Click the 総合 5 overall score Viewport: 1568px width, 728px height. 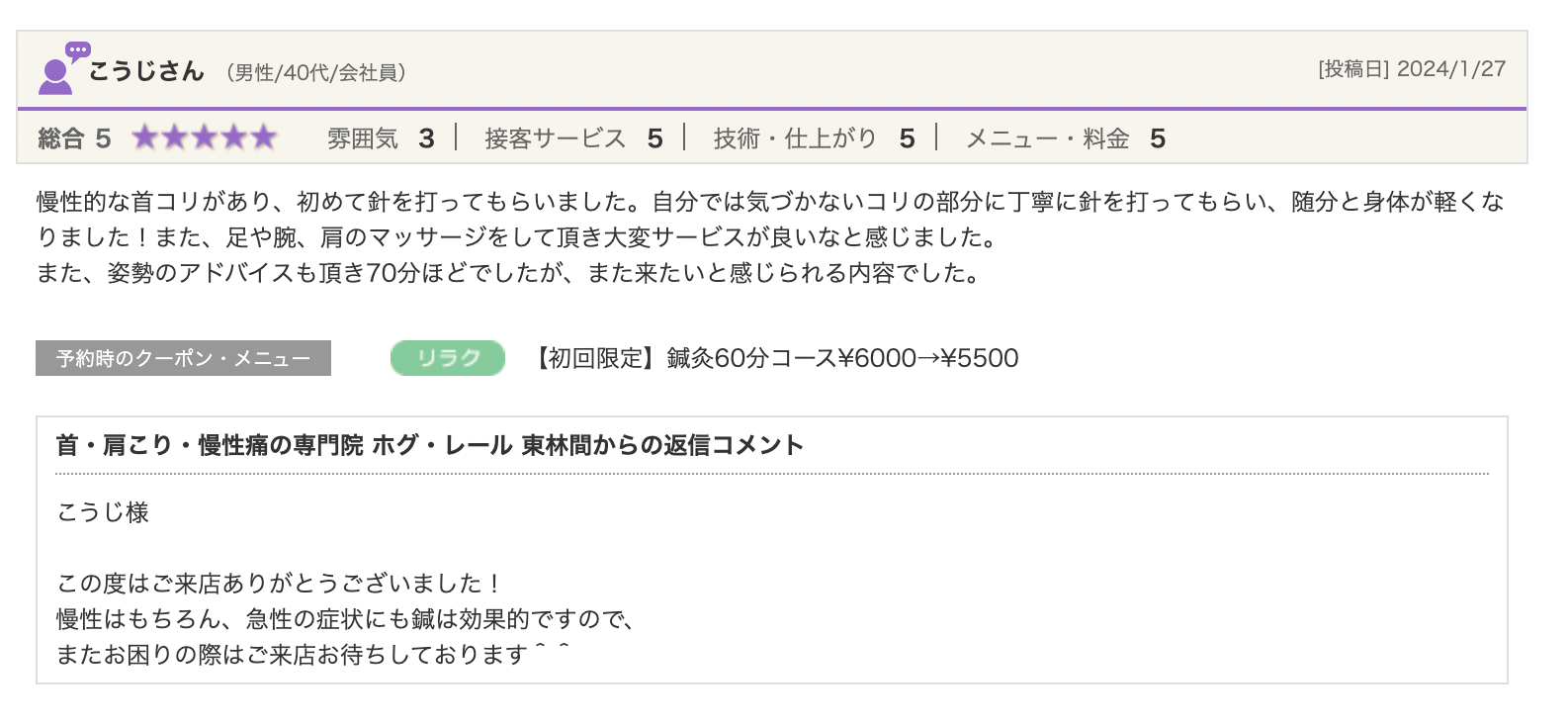[x=74, y=138]
